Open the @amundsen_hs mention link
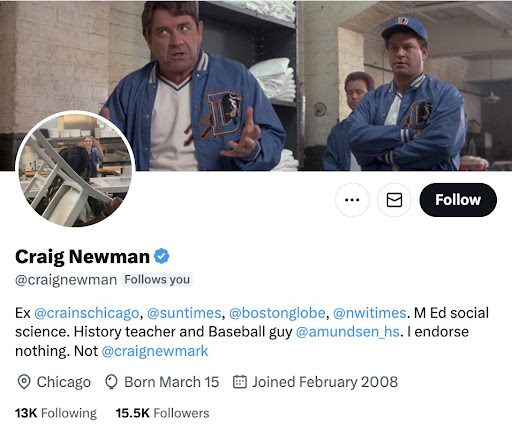The image size is (512, 431). coord(347,332)
